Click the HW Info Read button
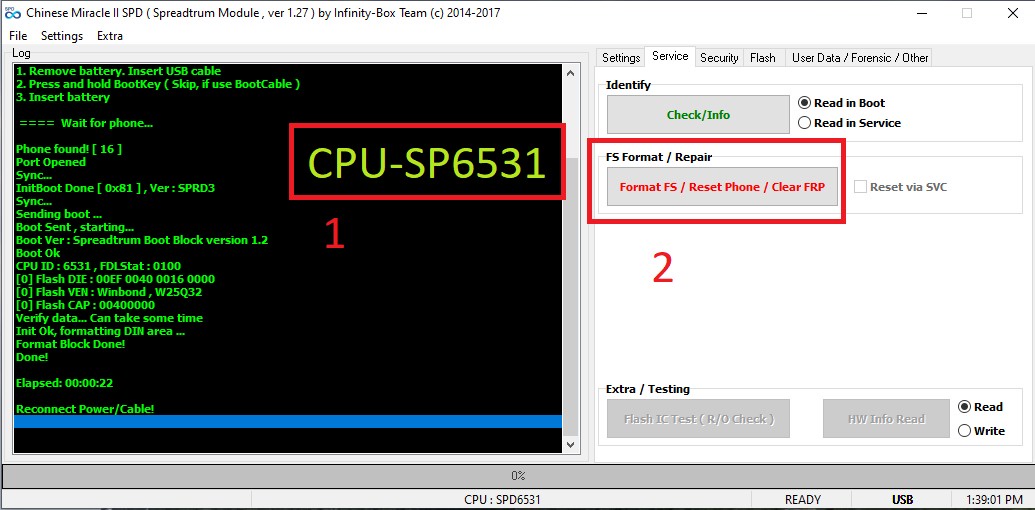The width and height of the screenshot is (1035, 510). point(886,419)
